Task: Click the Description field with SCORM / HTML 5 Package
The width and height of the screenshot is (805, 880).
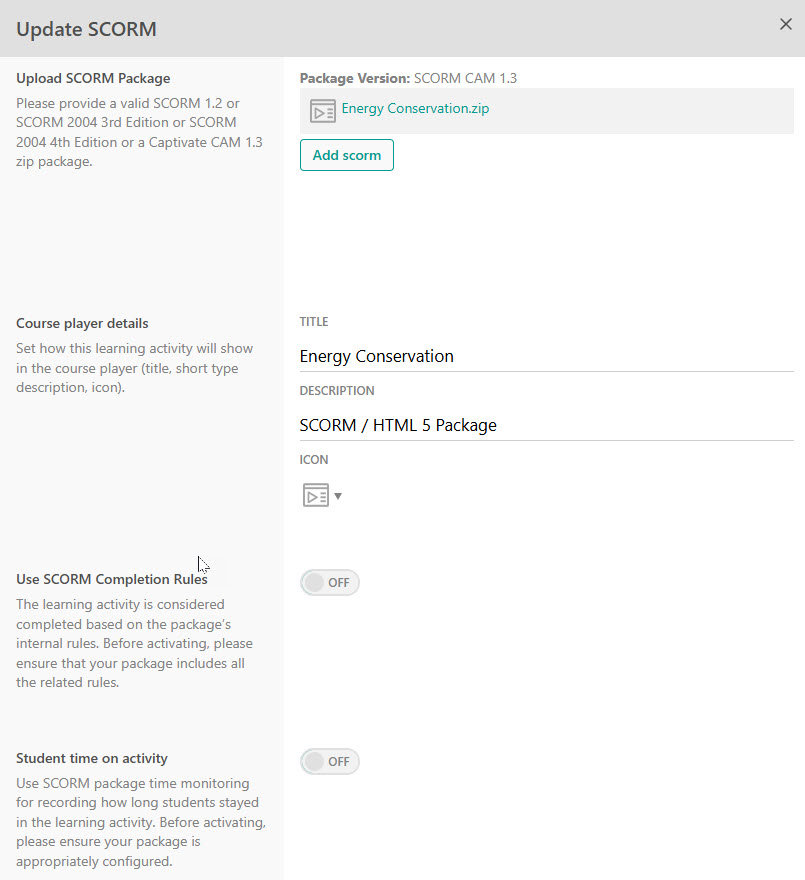Action: pyautogui.click(x=545, y=425)
